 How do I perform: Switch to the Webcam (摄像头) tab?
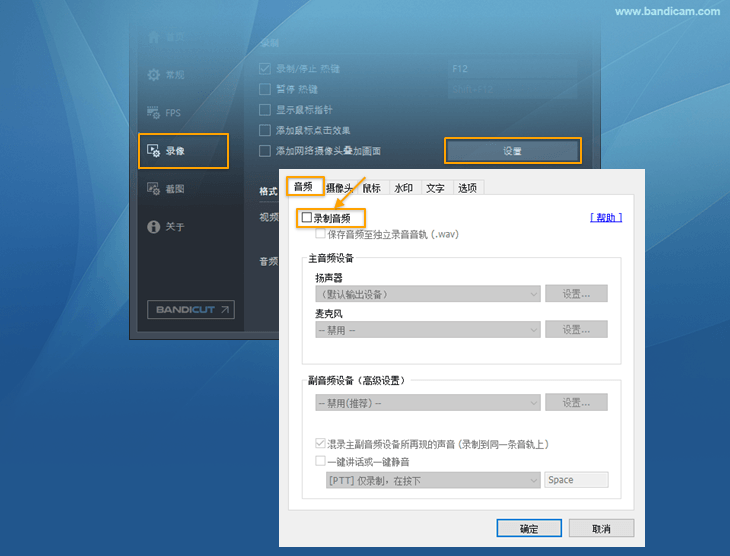point(338,188)
